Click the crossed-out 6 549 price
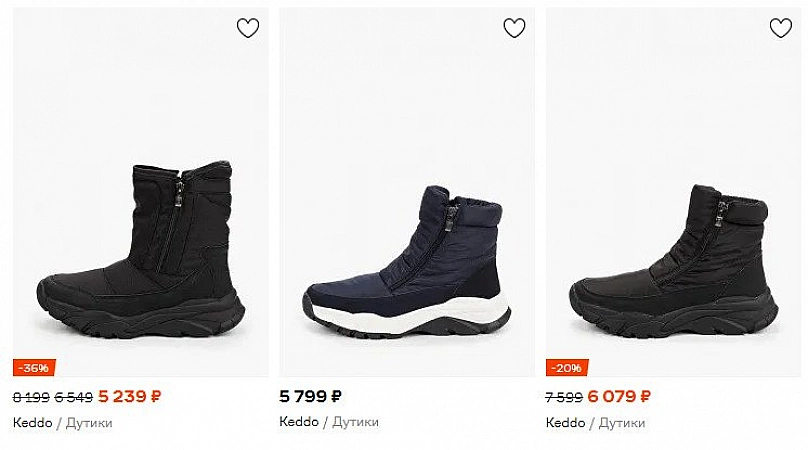Image resolution: width=808 pixels, height=450 pixels. [x=73, y=397]
